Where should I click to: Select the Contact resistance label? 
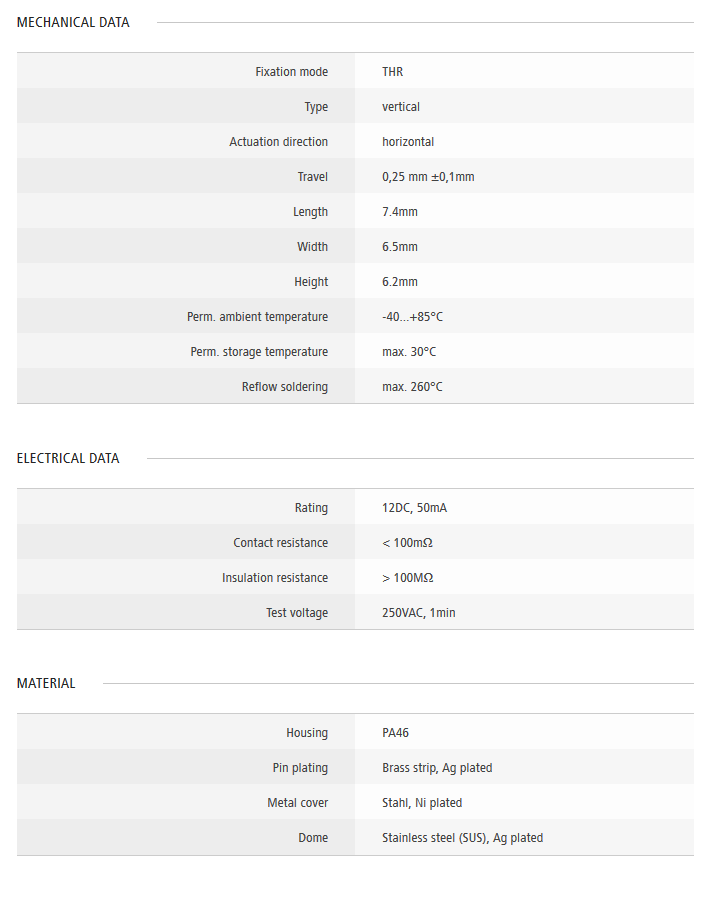[x=280, y=543]
